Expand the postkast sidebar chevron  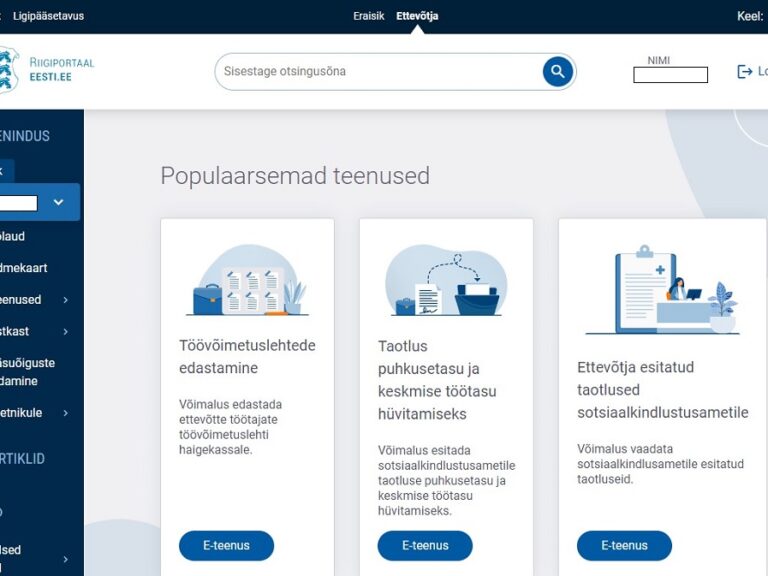point(66,332)
